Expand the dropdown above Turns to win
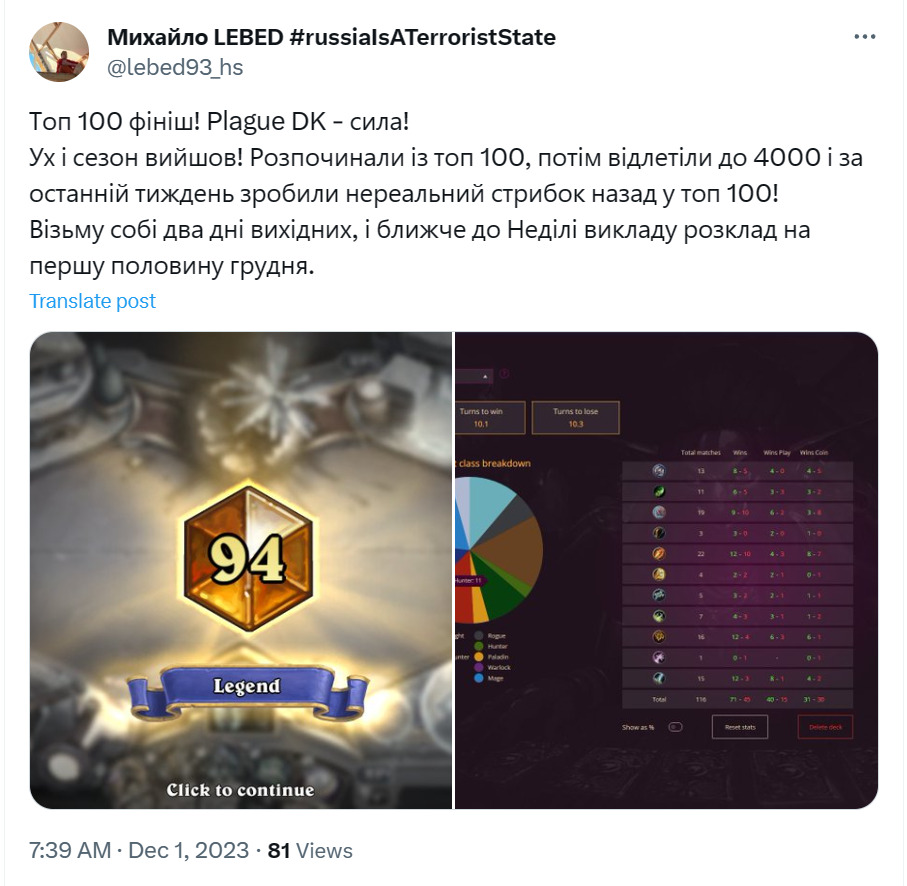The width and height of the screenshot is (907, 886). 474,376
